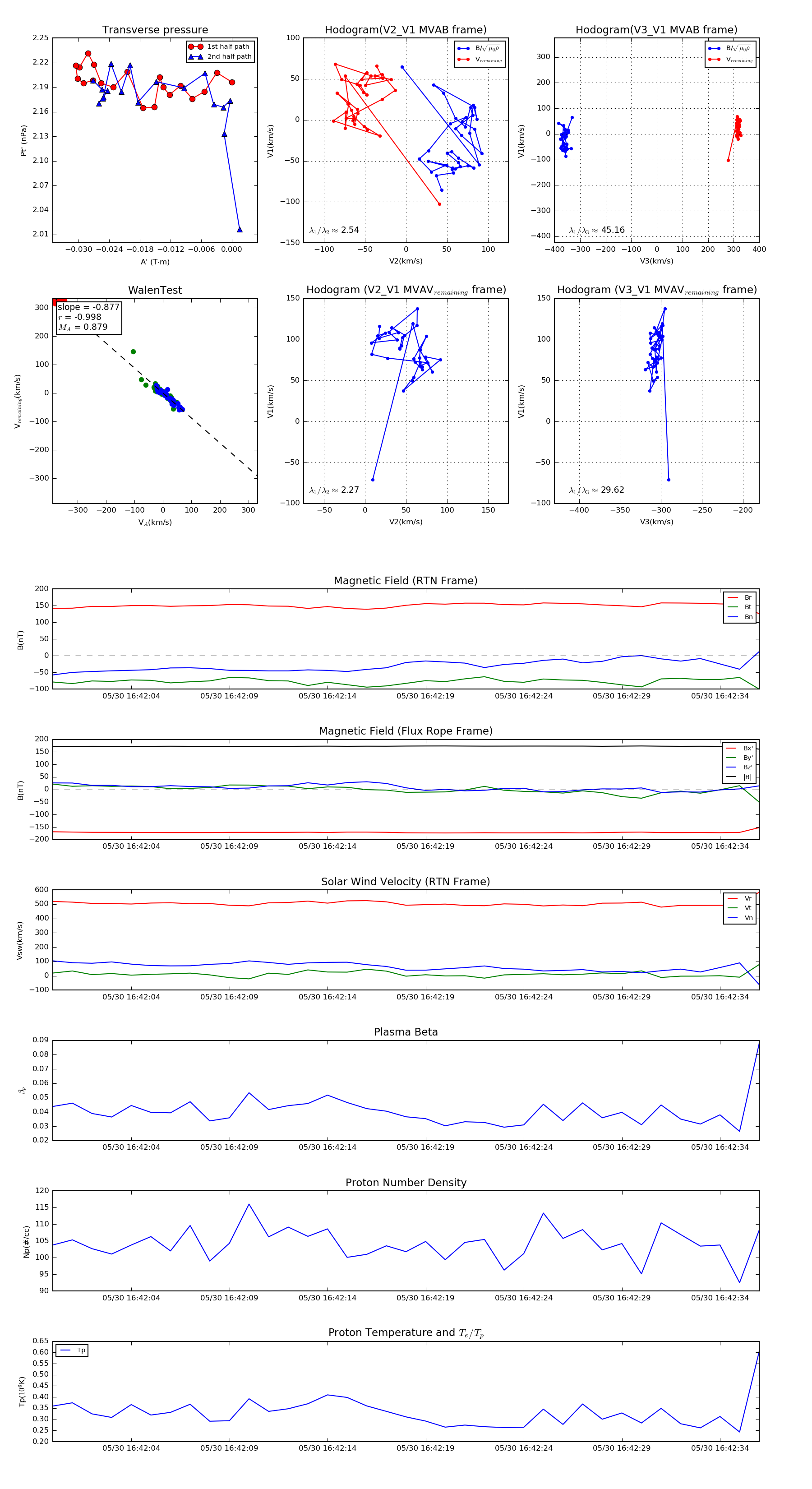Click the 'Plasma Beta' plot title
812x1489 pixels.
tap(406, 1032)
